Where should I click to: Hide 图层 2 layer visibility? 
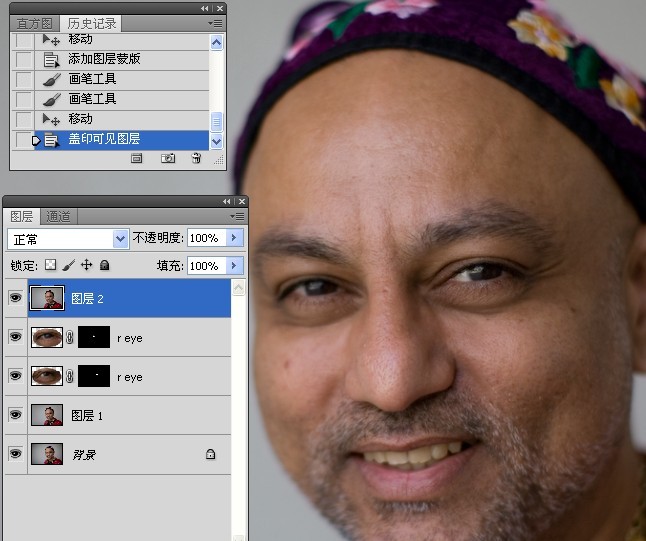click(16, 297)
